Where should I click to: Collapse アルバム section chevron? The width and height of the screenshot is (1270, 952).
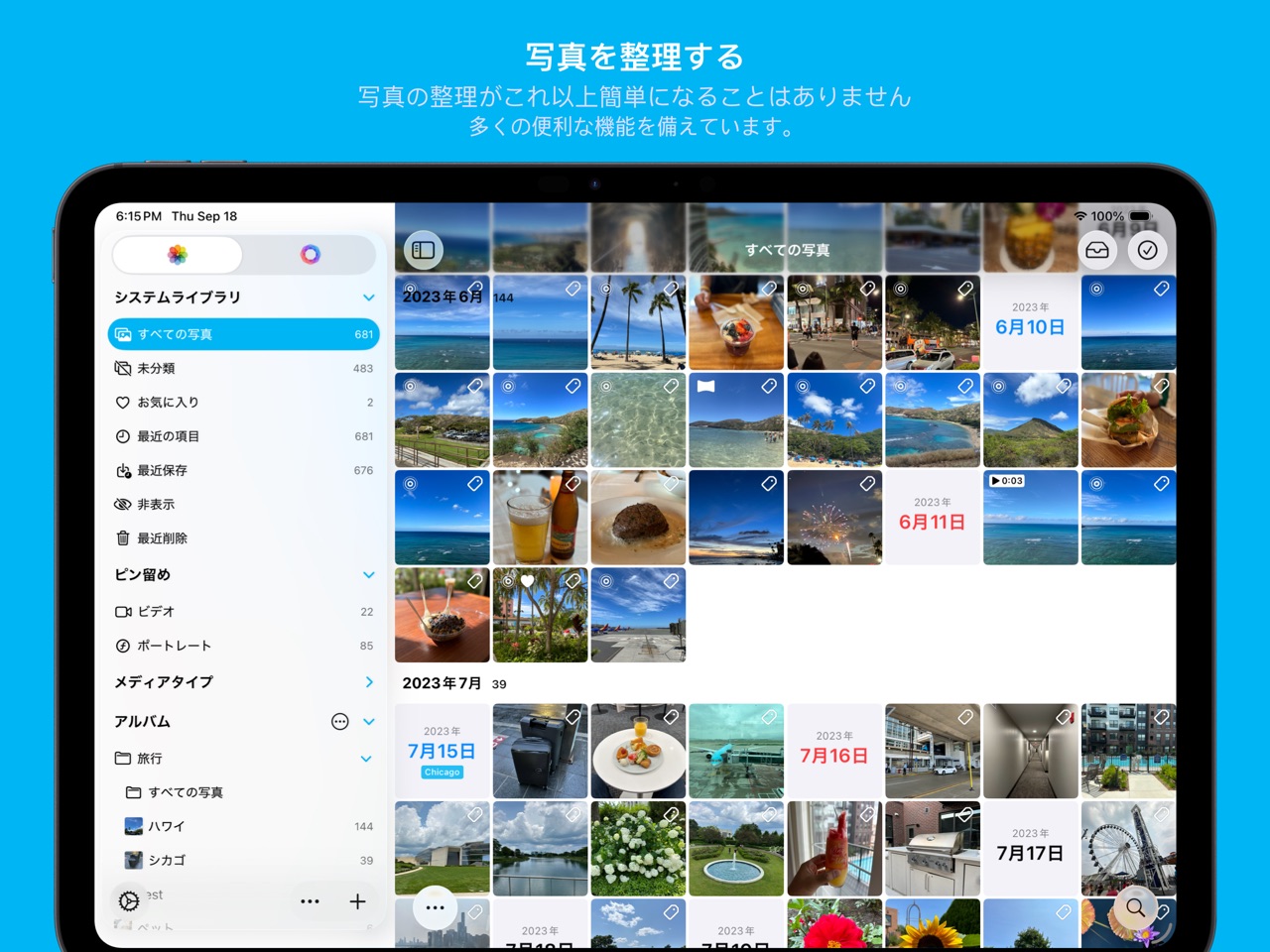click(x=368, y=721)
